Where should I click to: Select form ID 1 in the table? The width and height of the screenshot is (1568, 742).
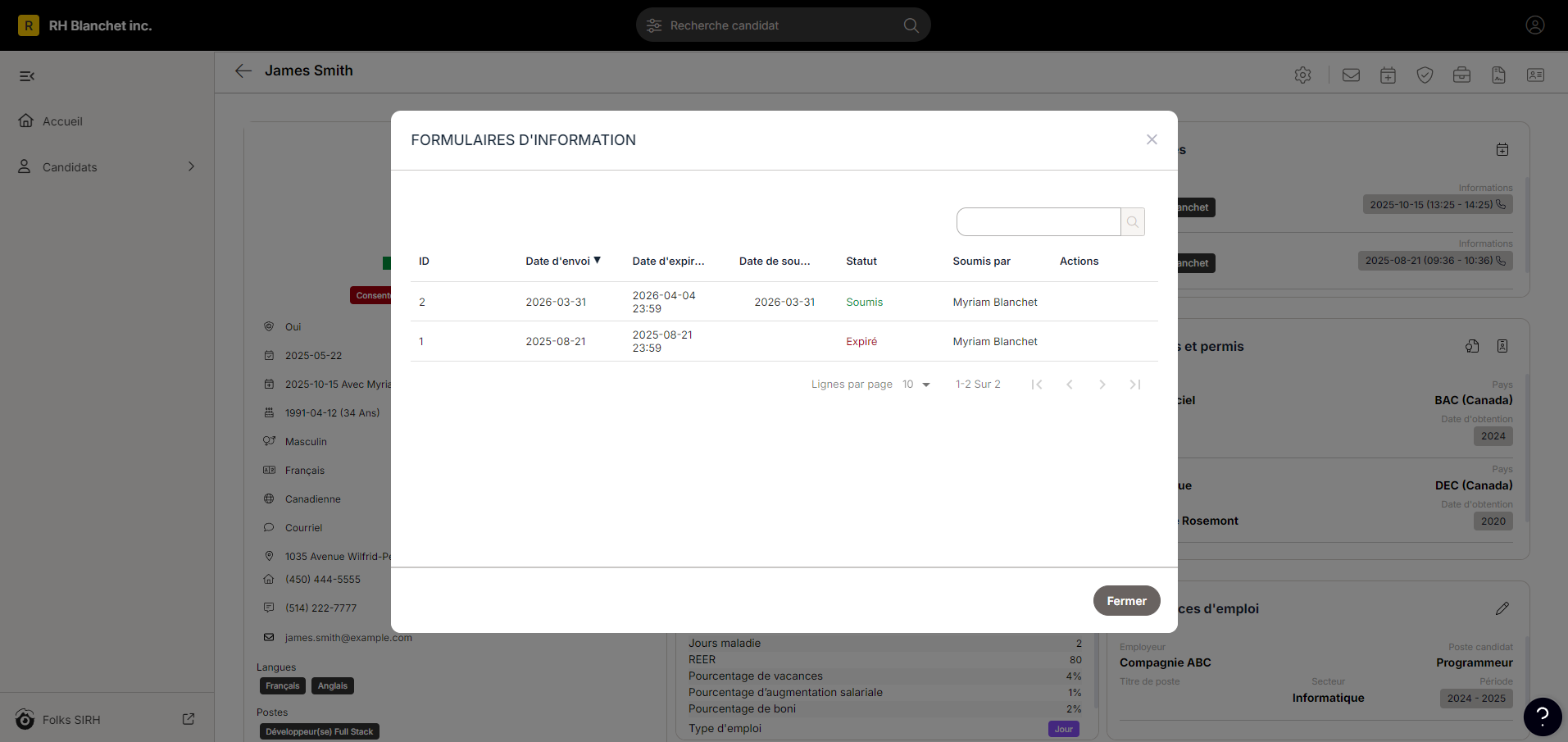click(421, 342)
